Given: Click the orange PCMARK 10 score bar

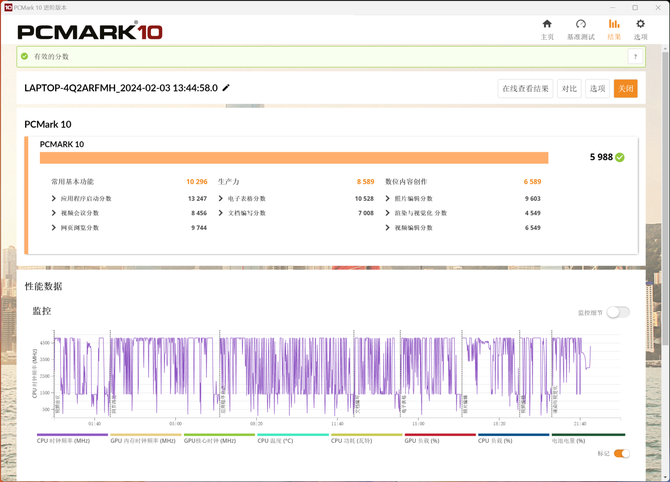Looking at the screenshot, I should pyautogui.click(x=294, y=158).
